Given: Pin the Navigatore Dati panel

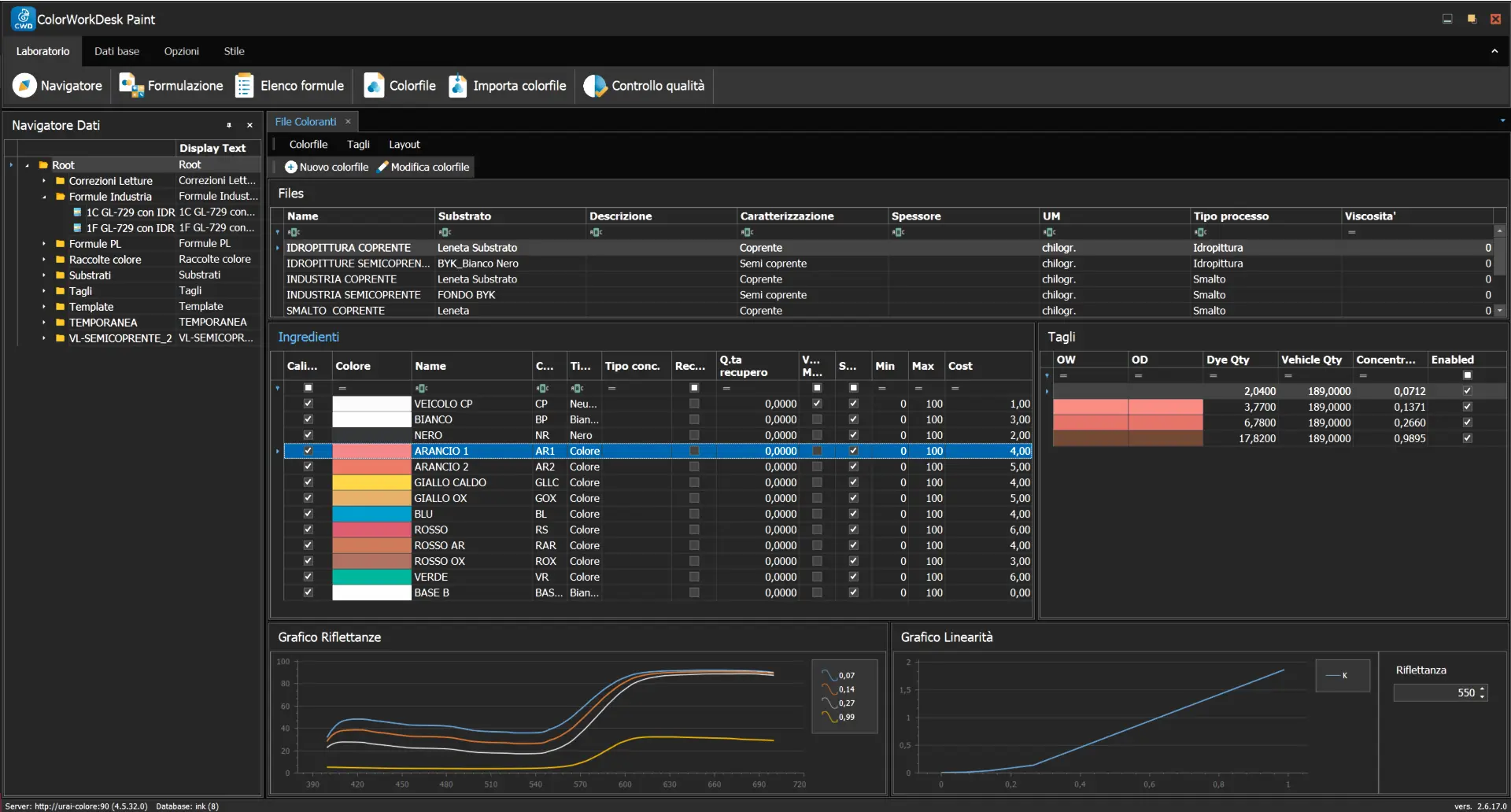Looking at the screenshot, I should (x=229, y=125).
